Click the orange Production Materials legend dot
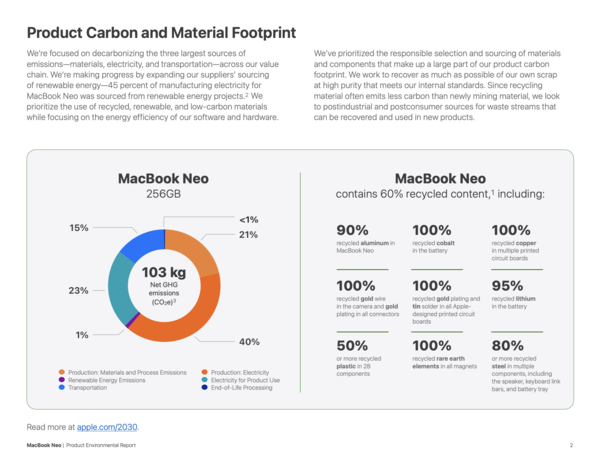 tap(62, 372)
